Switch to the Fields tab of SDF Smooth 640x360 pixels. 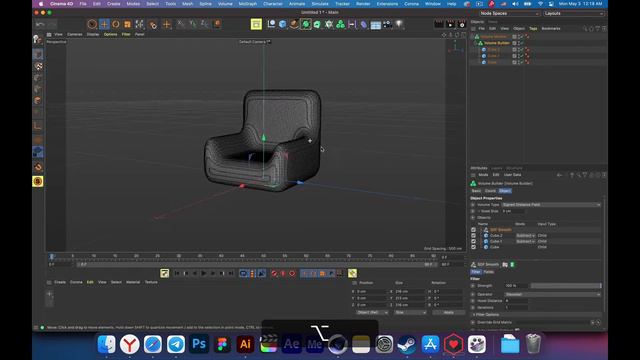489,272
